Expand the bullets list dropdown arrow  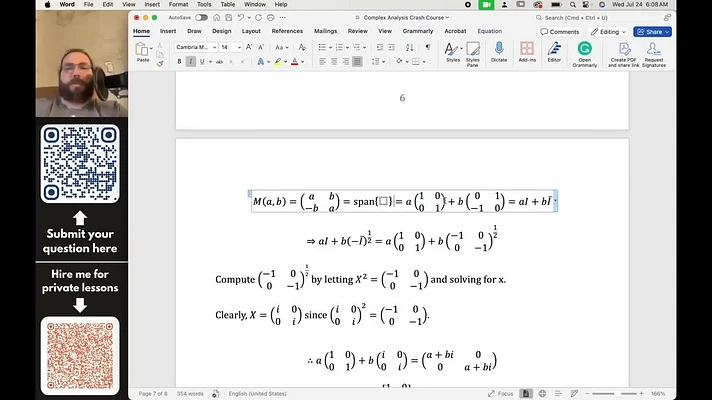tap(331, 48)
